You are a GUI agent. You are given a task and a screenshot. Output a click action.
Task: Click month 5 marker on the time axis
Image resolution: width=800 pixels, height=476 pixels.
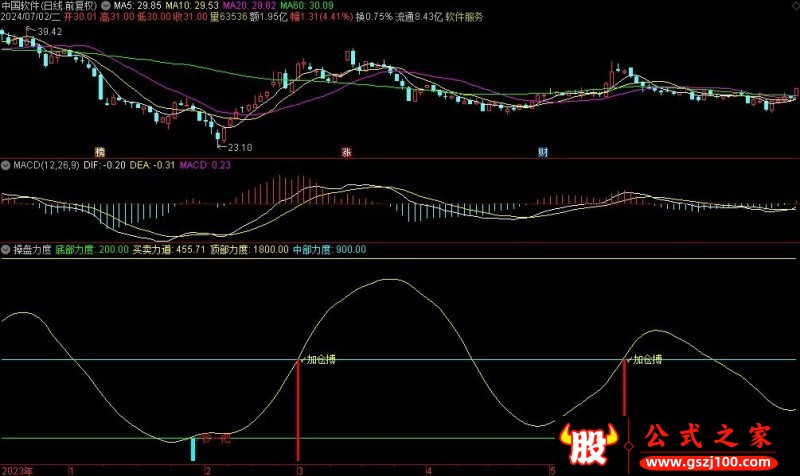point(552,469)
